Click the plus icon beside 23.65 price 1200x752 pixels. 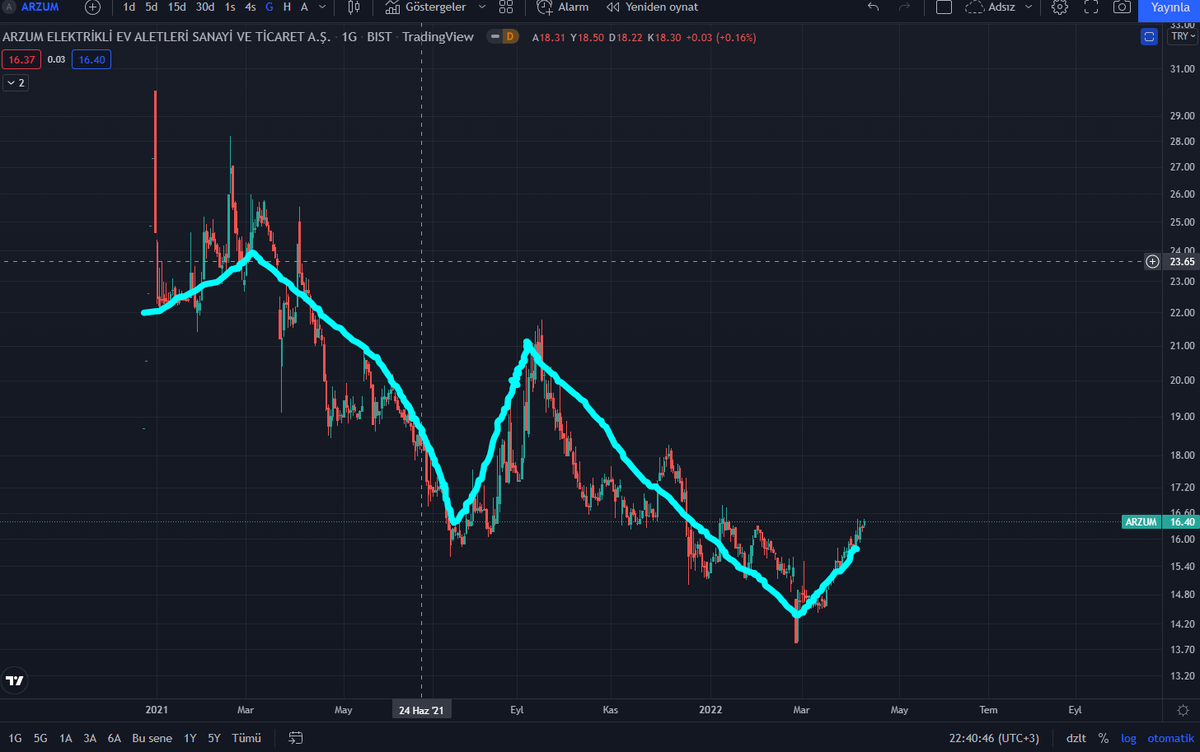click(1153, 261)
